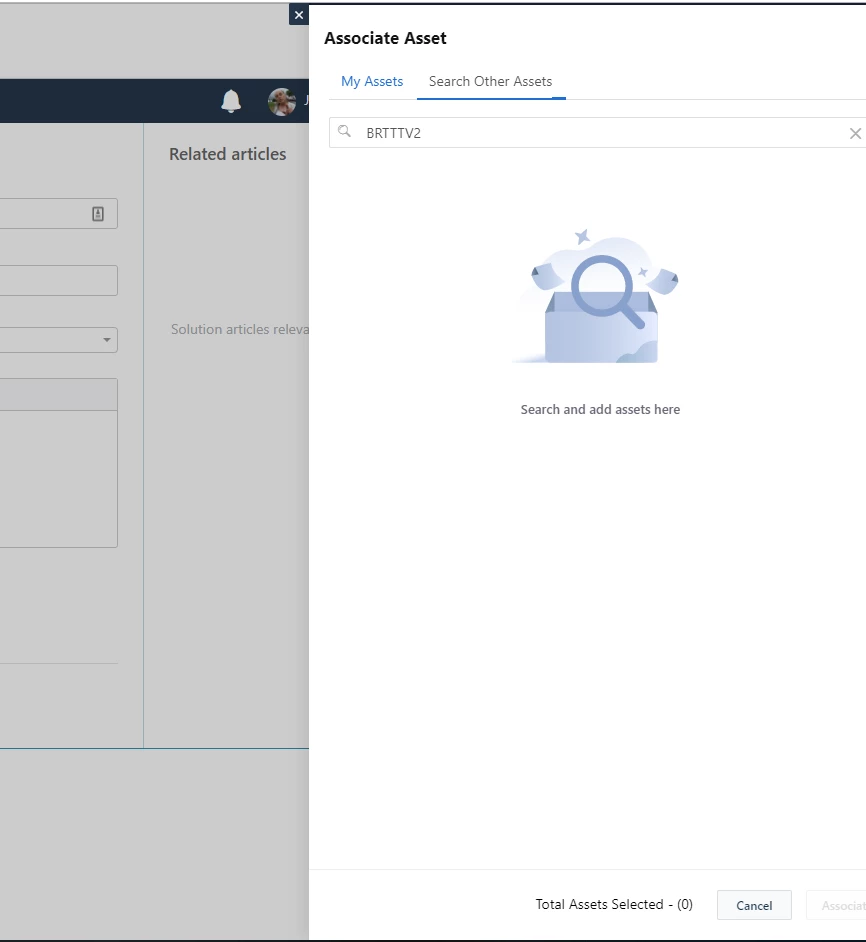Click the Associate Asset panel title

point(385,38)
